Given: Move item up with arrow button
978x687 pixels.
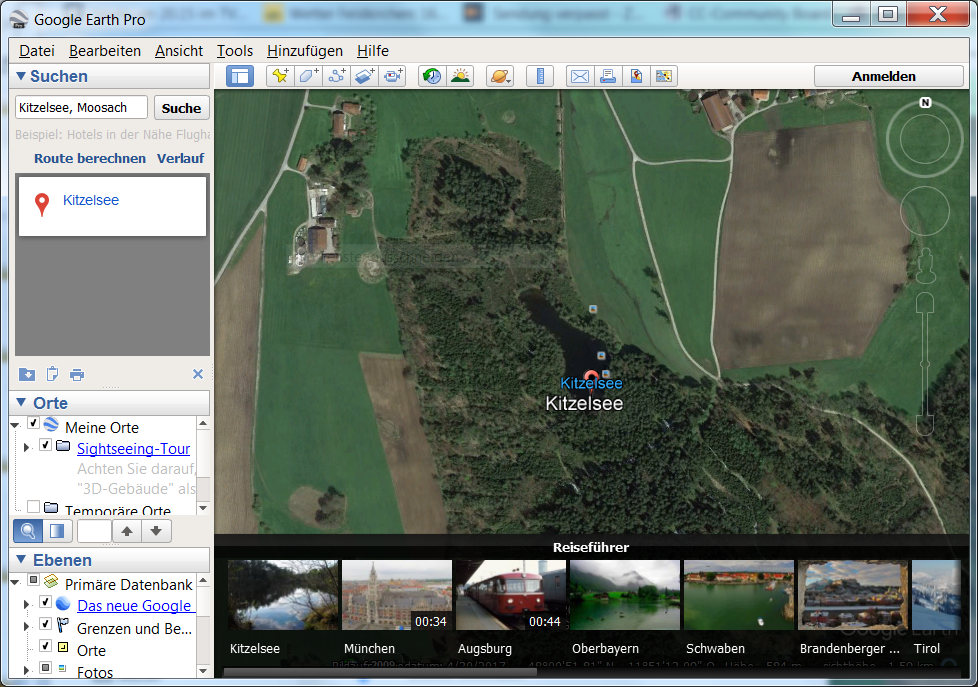Looking at the screenshot, I should pos(127,531).
